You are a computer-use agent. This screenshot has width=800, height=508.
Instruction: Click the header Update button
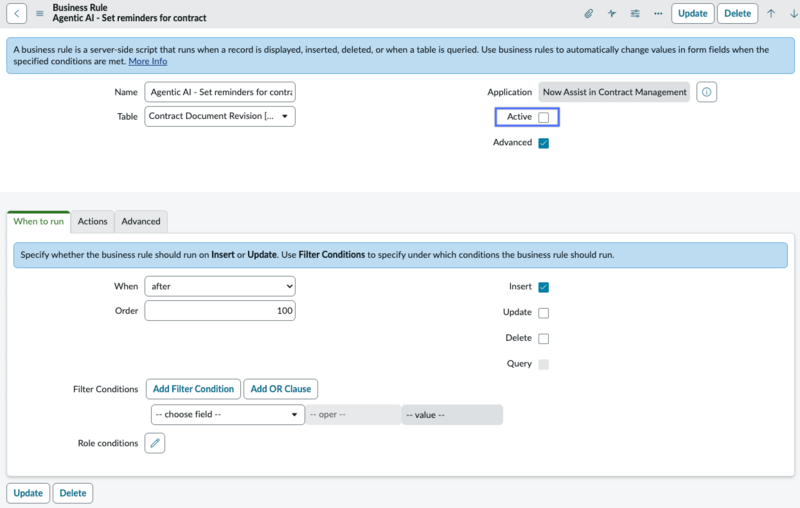(x=692, y=14)
